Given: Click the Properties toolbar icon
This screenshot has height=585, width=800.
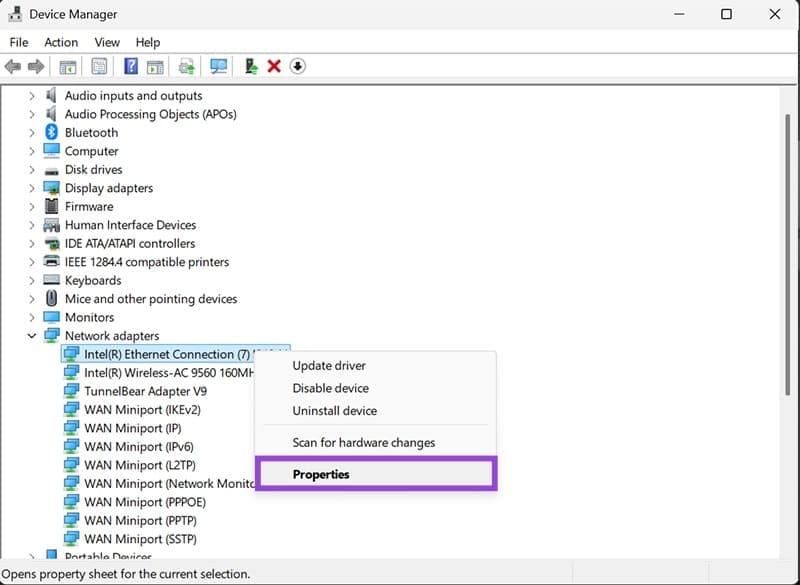Looking at the screenshot, I should 99,66.
